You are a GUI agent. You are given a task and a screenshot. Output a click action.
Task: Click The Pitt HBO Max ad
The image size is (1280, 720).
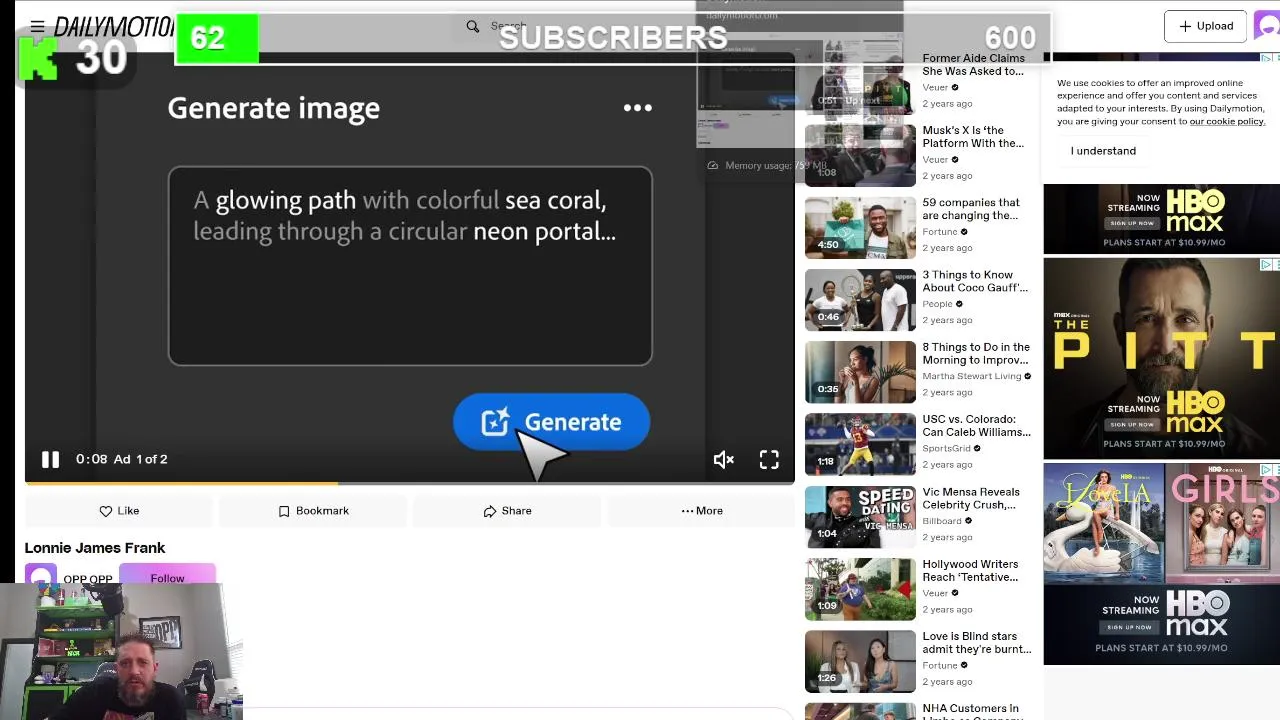coord(1162,358)
